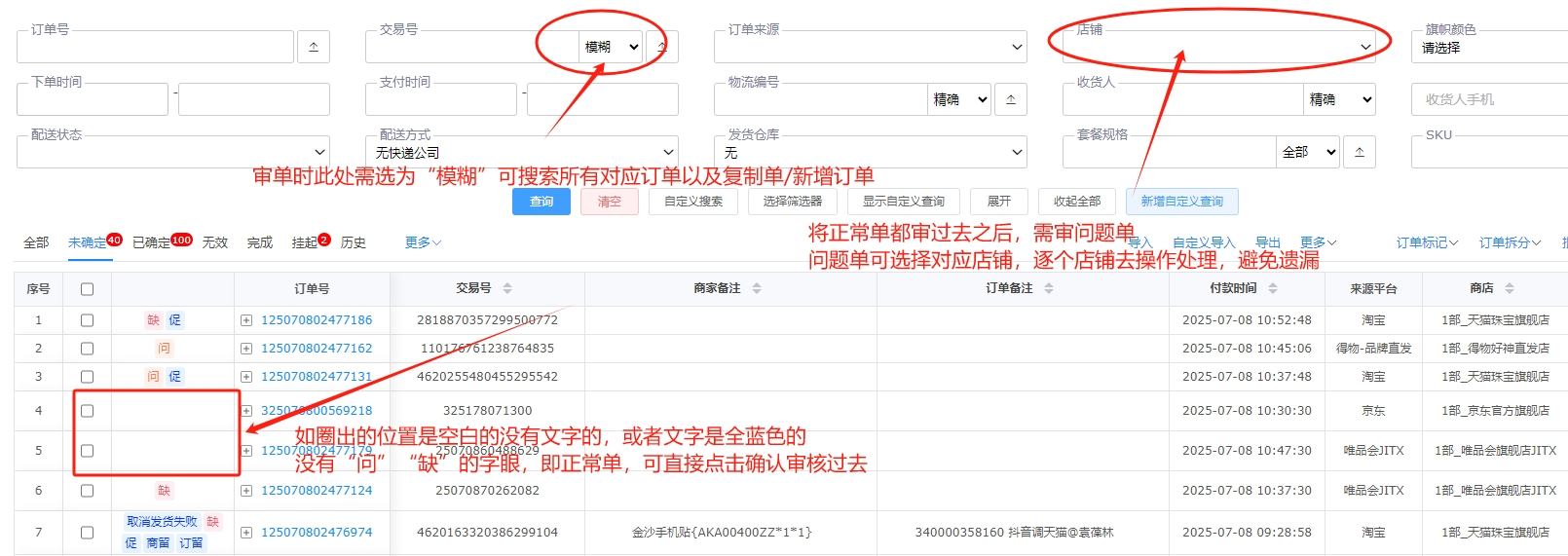The height and width of the screenshot is (556, 1568).
Task: Toggle the select-all checkbox in table header
Action: coord(87,289)
